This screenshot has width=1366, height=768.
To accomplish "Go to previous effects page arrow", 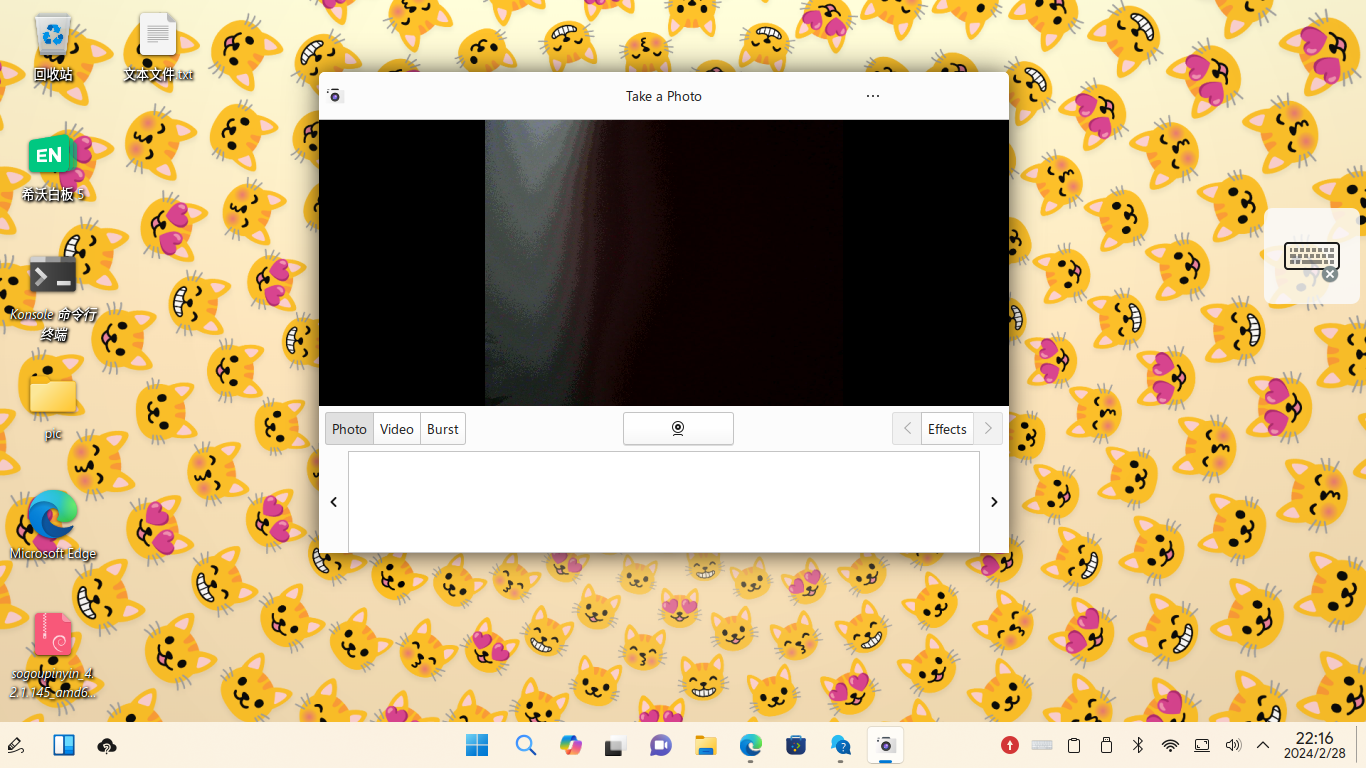I will [x=907, y=429].
